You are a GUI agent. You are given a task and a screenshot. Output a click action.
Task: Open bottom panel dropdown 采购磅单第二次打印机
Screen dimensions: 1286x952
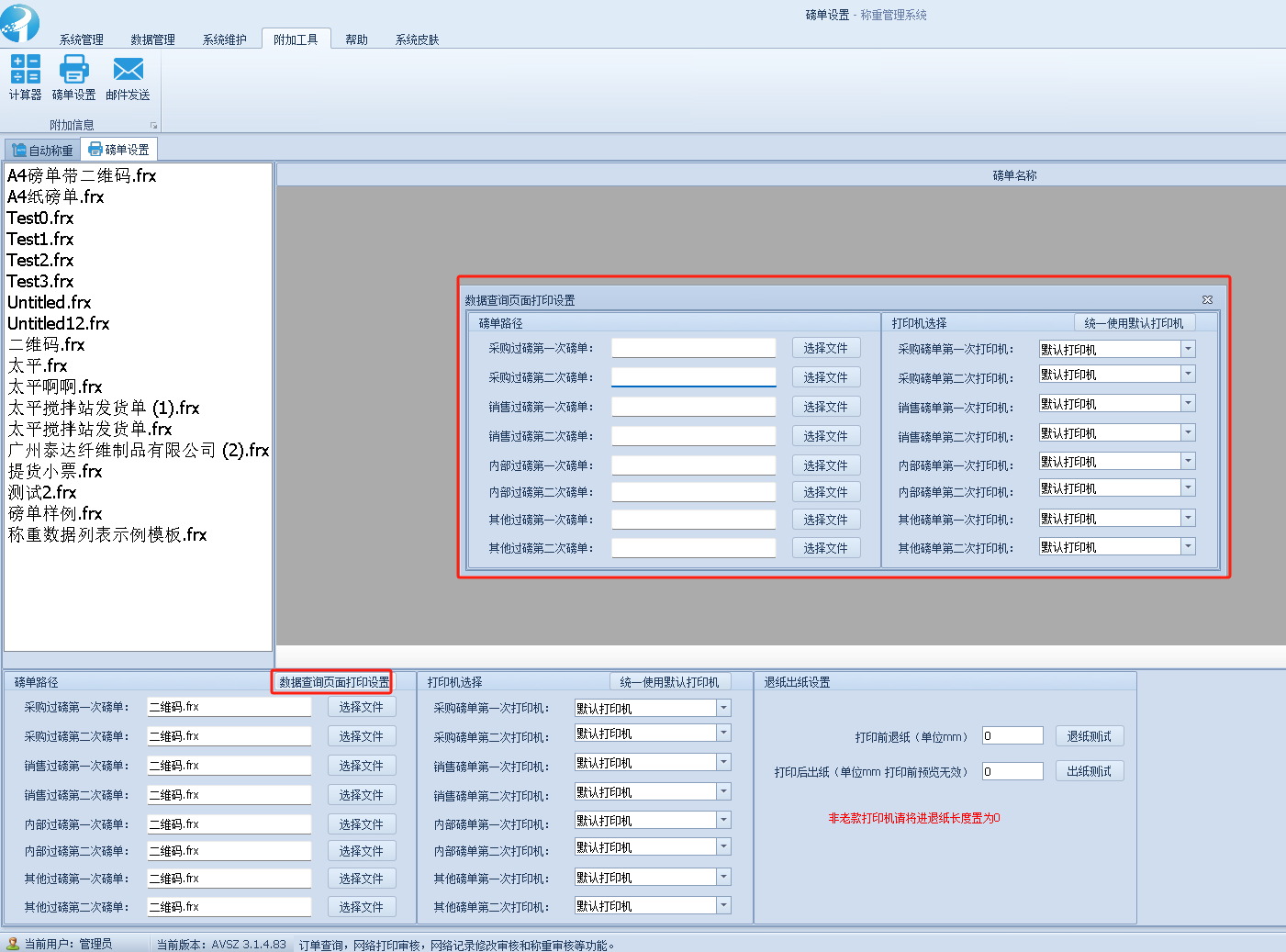coord(723,733)
